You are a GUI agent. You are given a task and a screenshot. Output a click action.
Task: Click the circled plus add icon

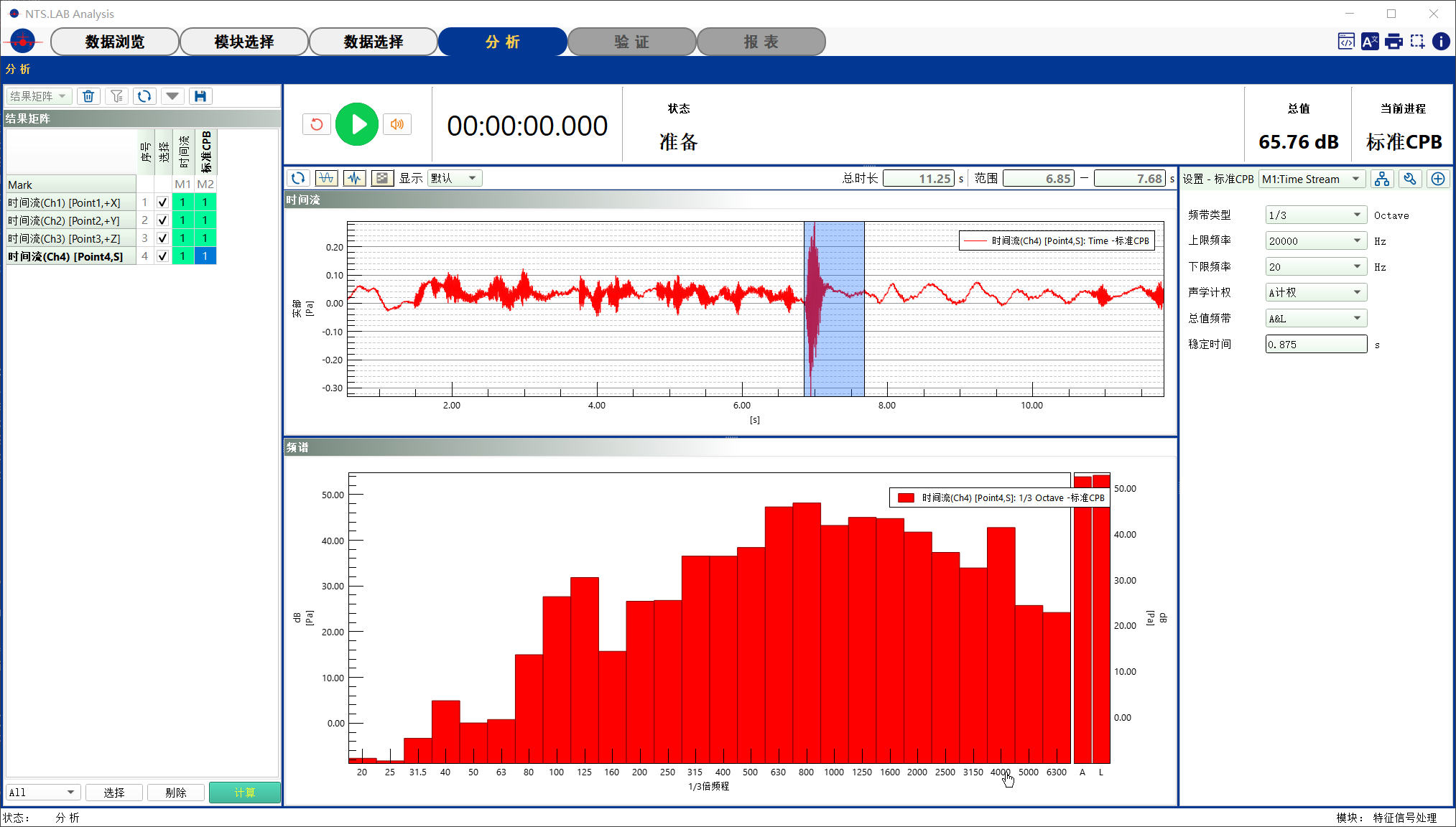point(1438,179)
